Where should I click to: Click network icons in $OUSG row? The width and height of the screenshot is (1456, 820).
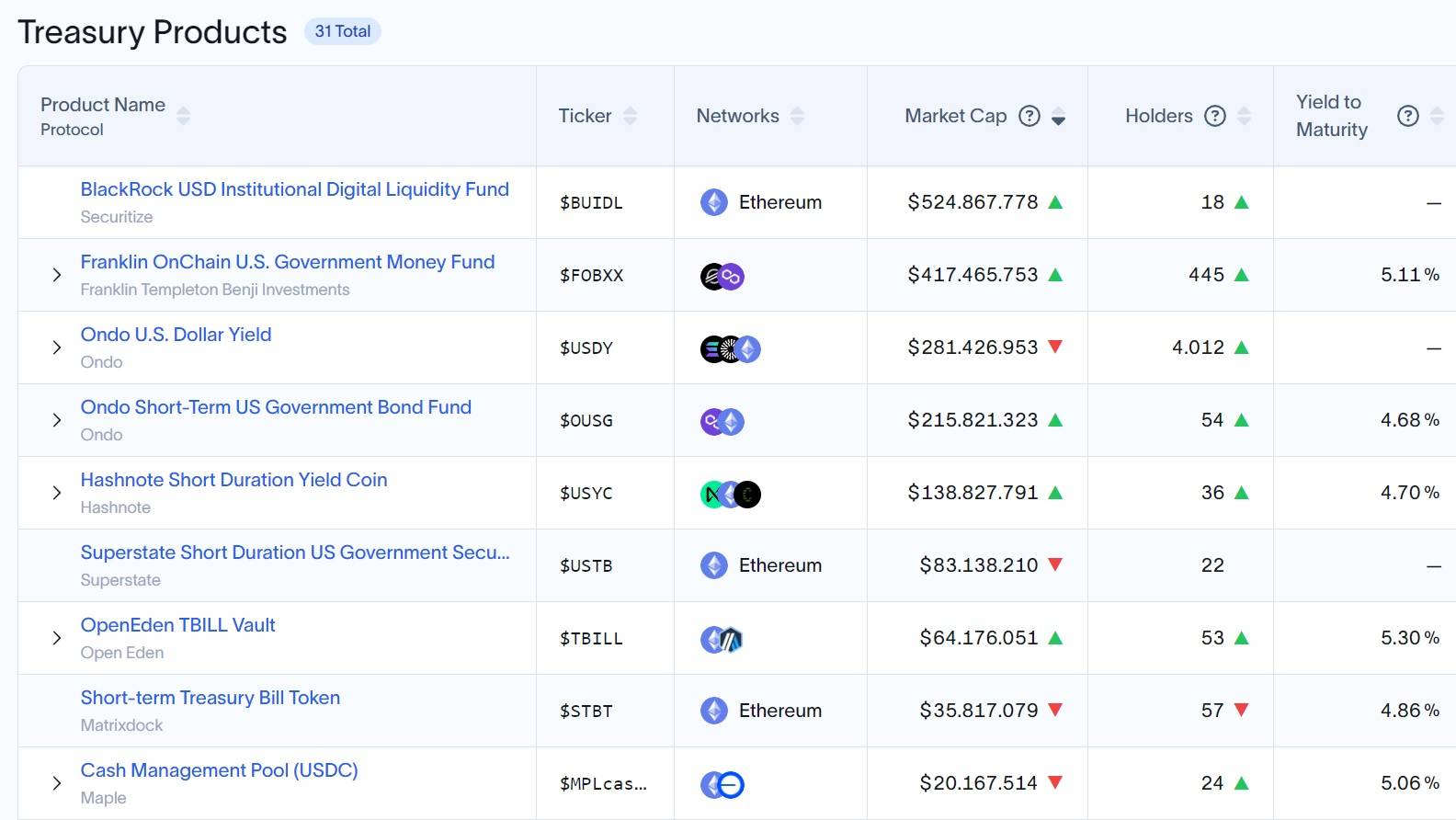722,421
